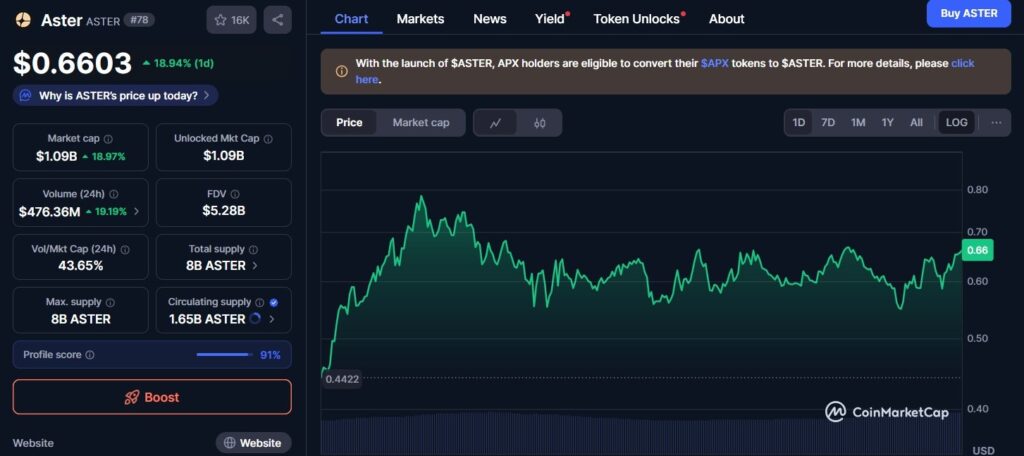Open the Token Unlocks tab
The image size is (1024, 456).
coord(638,19)
